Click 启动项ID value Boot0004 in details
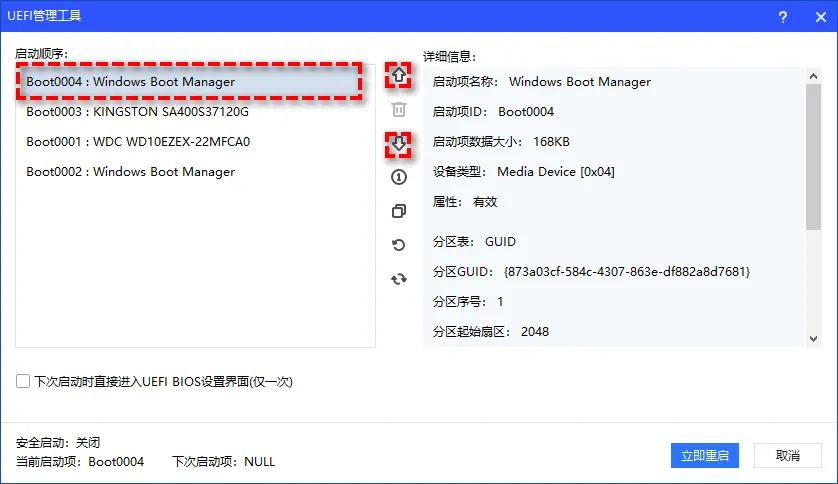Viewport: 838px width, 484px height. 526,112
